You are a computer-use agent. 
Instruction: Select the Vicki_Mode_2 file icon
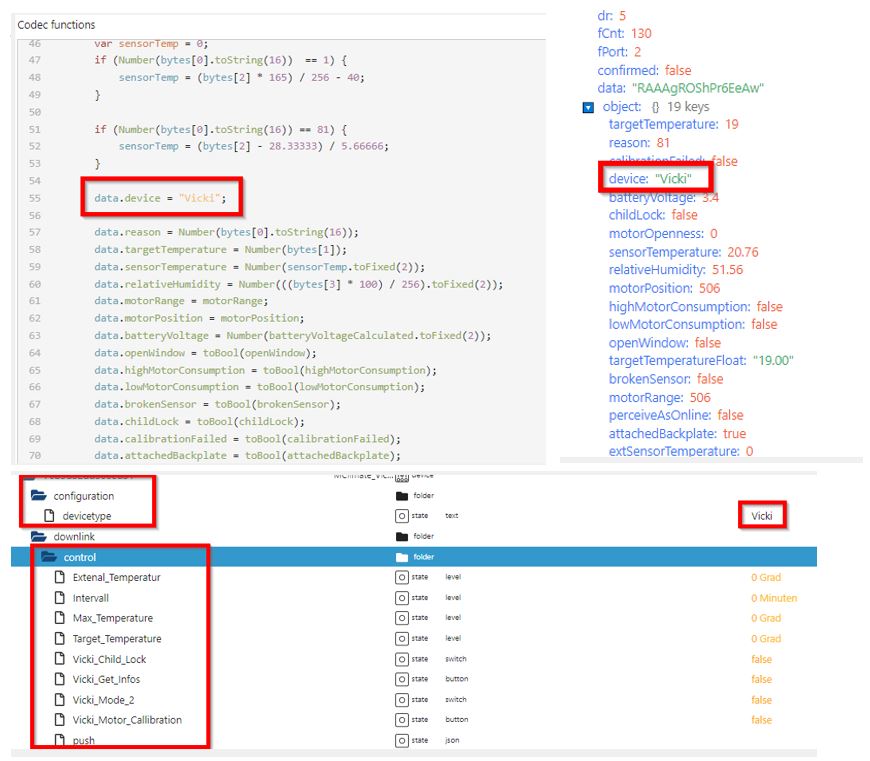[x=60, y=699]
